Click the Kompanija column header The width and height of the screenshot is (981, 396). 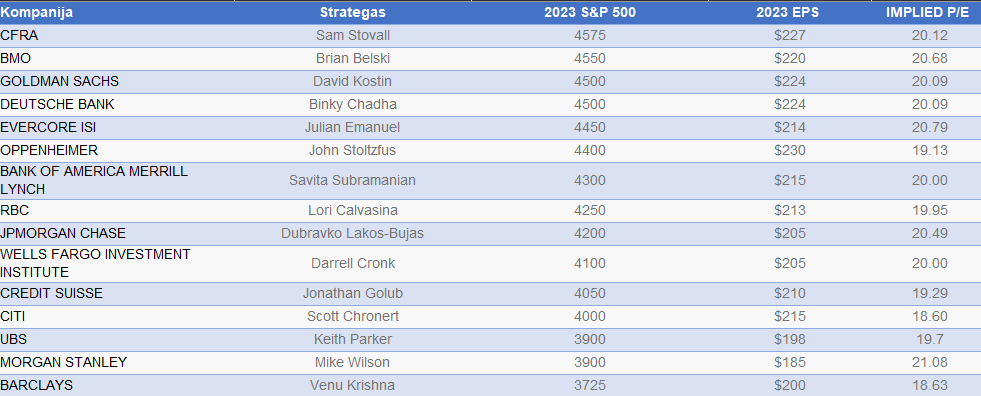(37, 13)
